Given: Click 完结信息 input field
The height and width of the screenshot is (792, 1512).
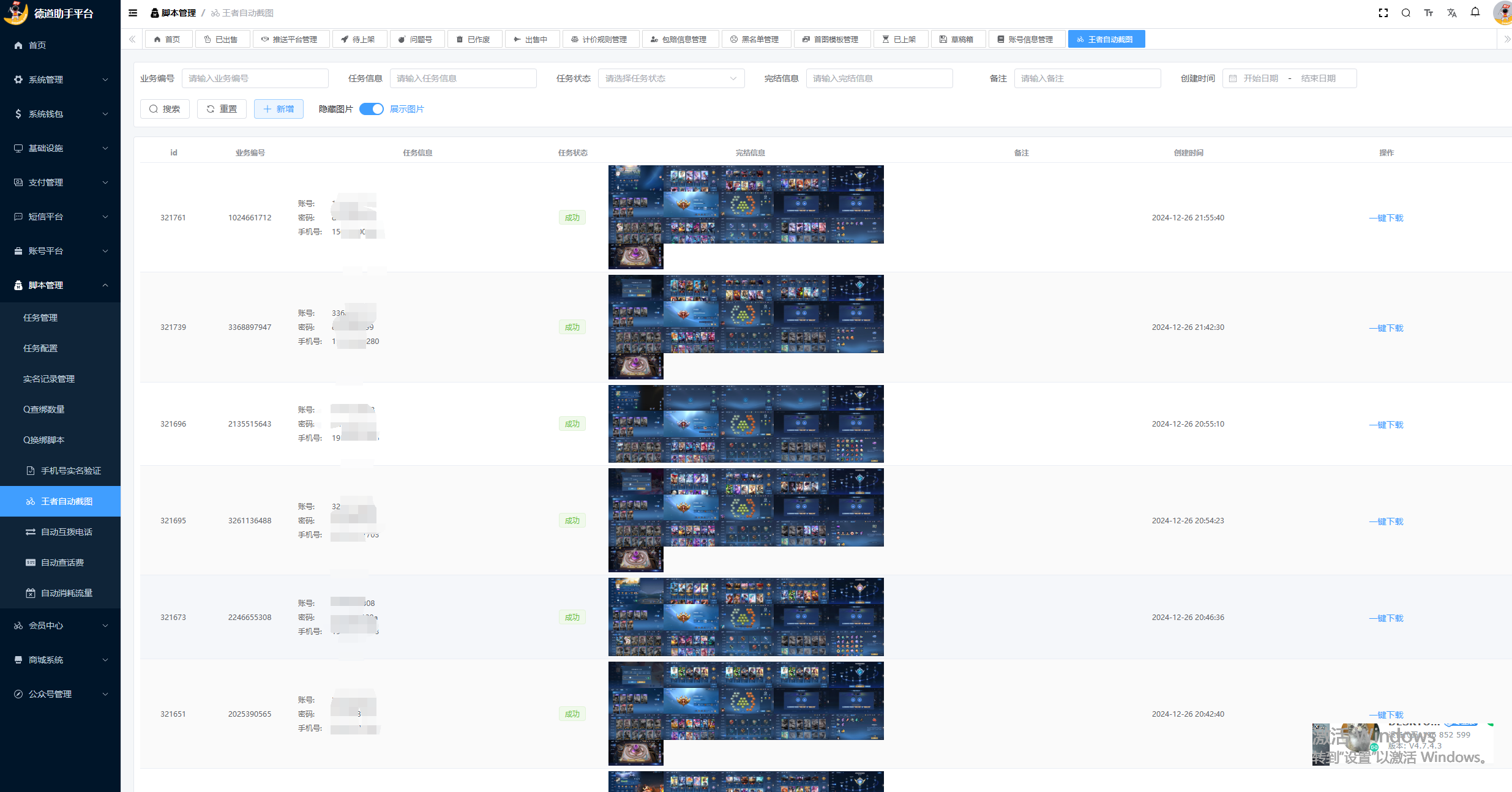Looking at the screenshot, I should [880, 78].
